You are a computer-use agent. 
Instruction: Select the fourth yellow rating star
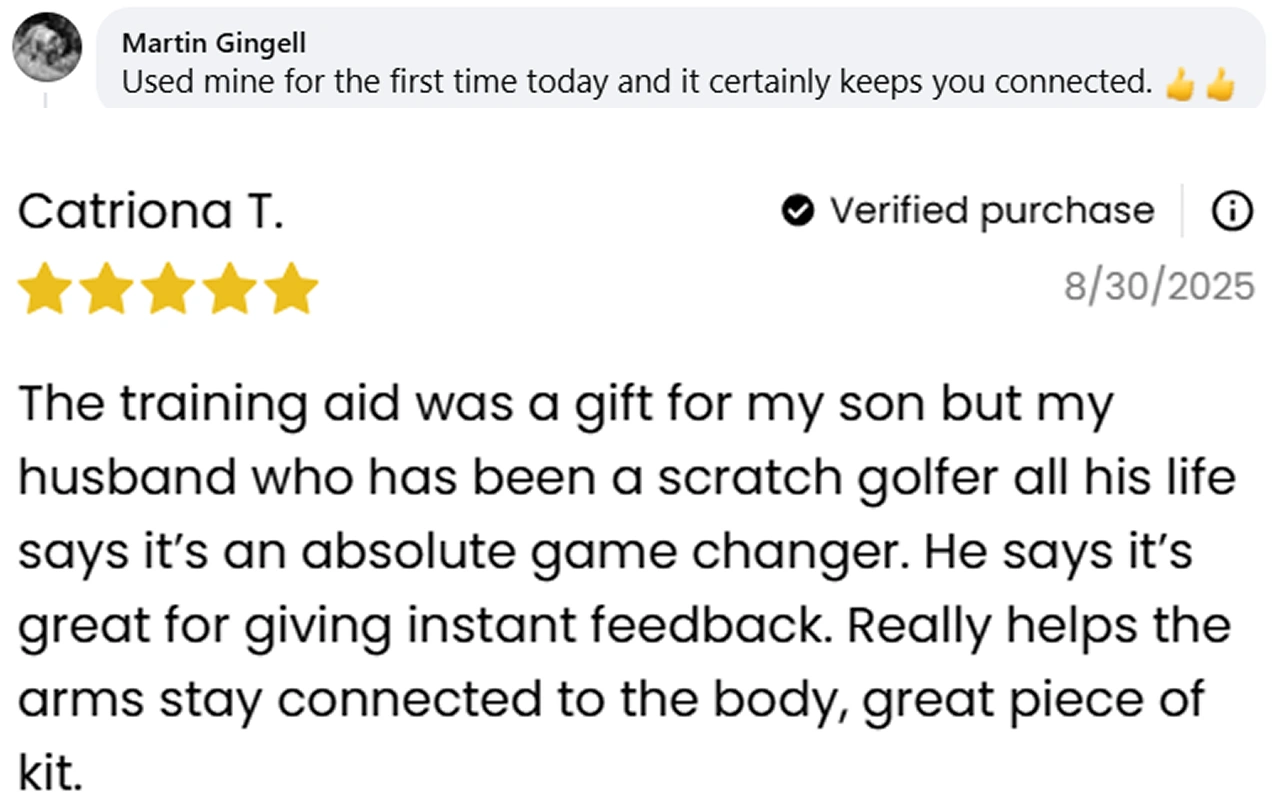click(x=231, y=290)
